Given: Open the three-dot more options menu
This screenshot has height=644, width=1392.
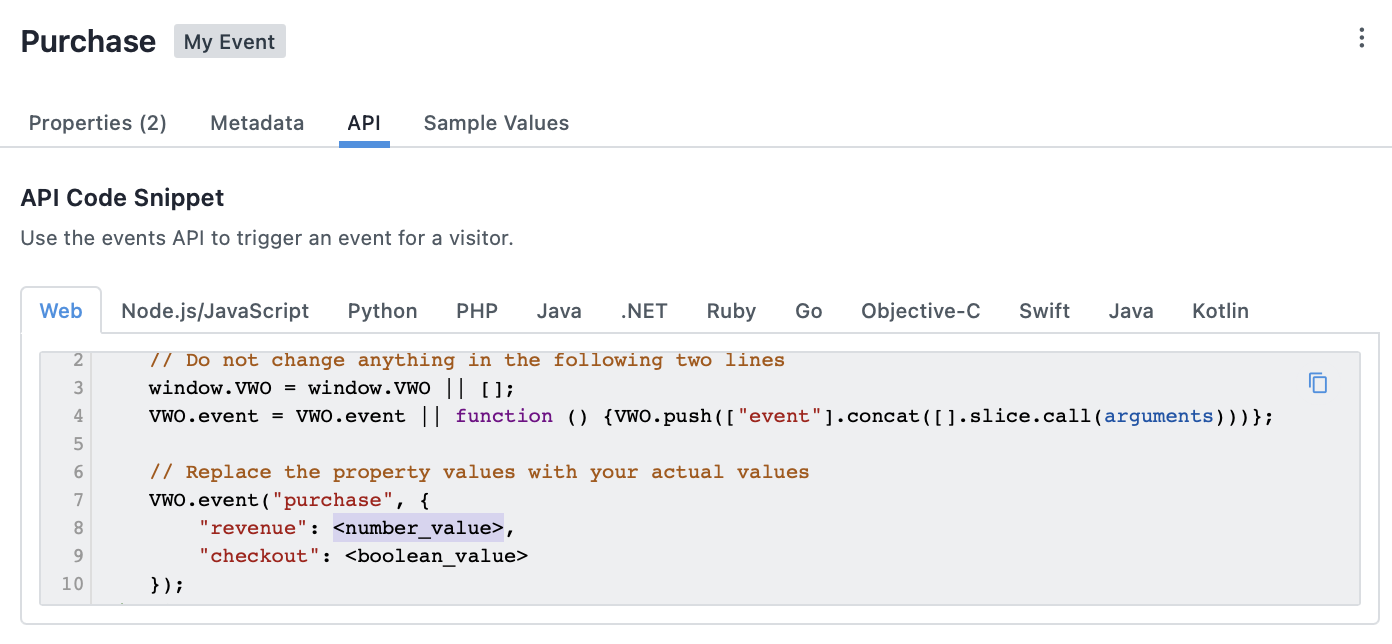Looking at the screenshot, I should [x=1361, y=39].
